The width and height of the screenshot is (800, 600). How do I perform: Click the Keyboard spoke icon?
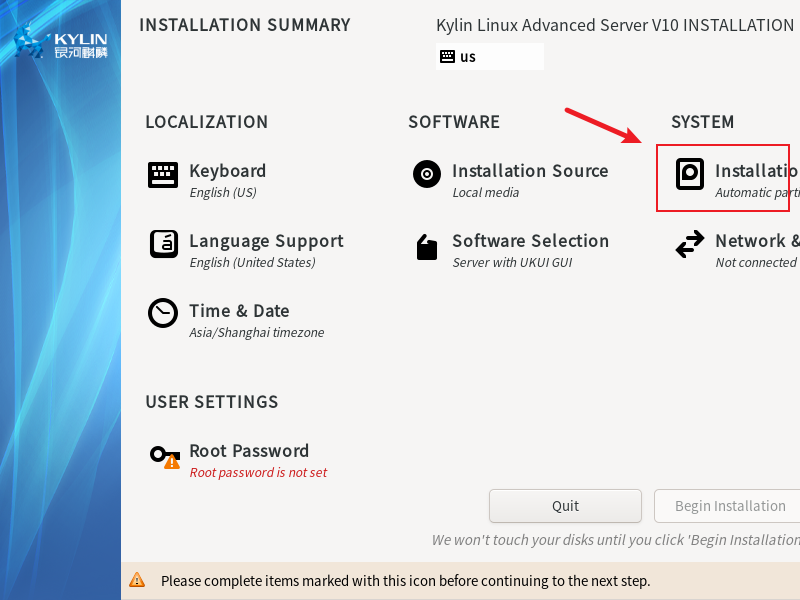tap(163, 175)
